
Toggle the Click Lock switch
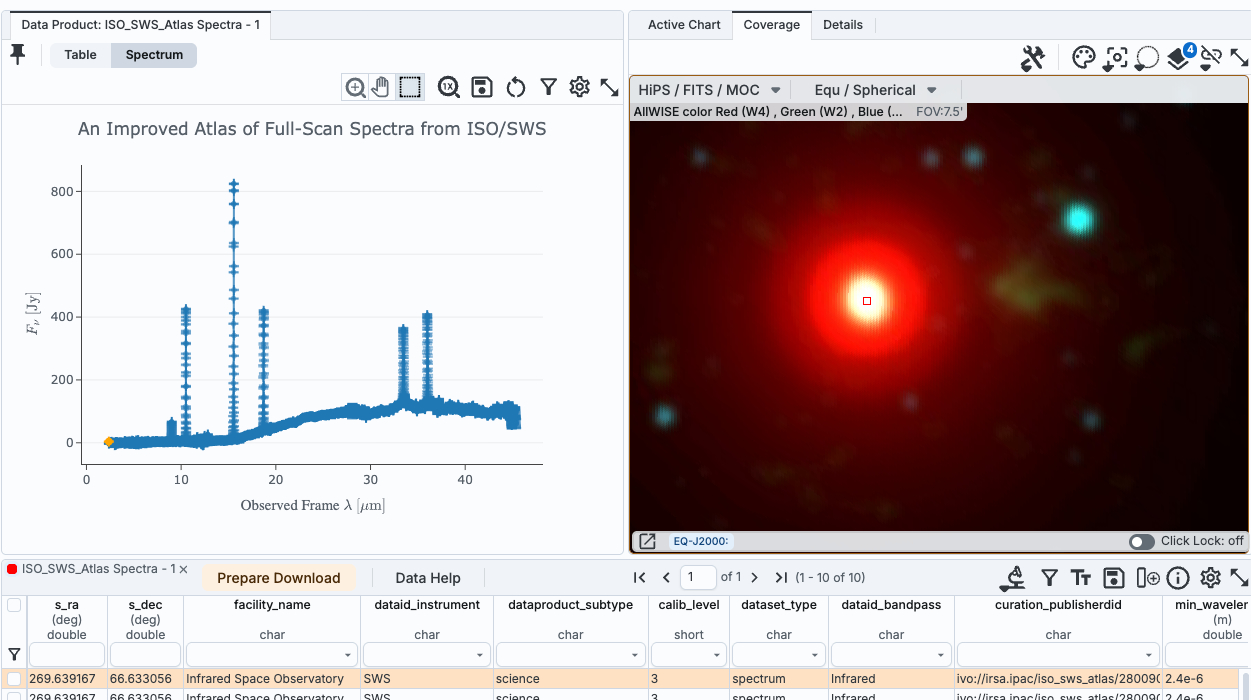pyautogui.click(x=1141, y=542)
